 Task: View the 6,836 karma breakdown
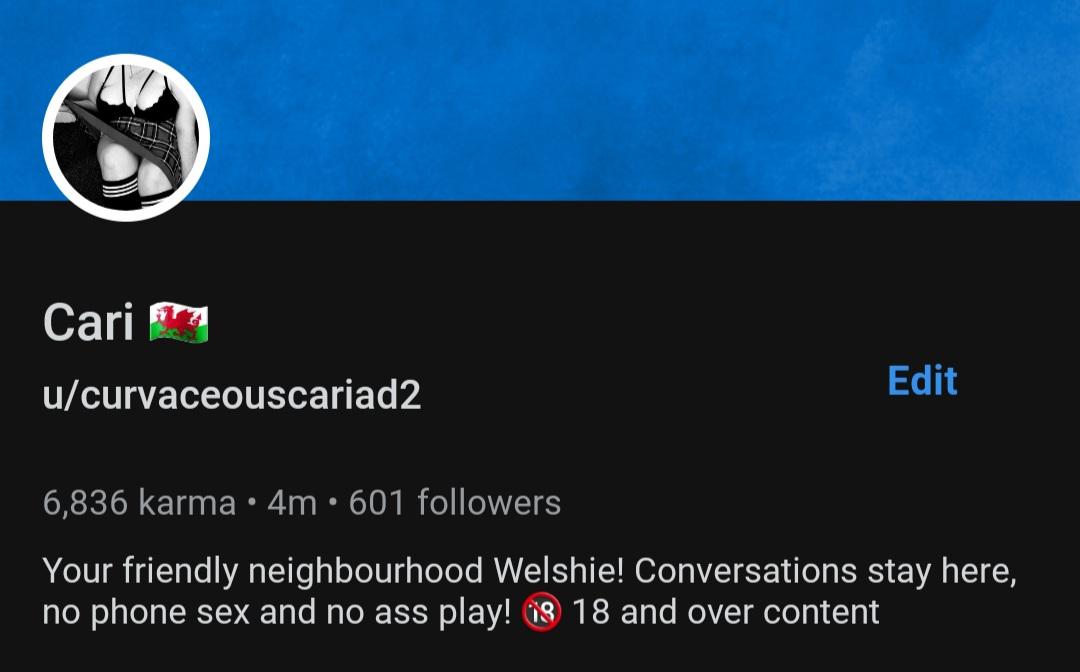[x=139, y=503]
